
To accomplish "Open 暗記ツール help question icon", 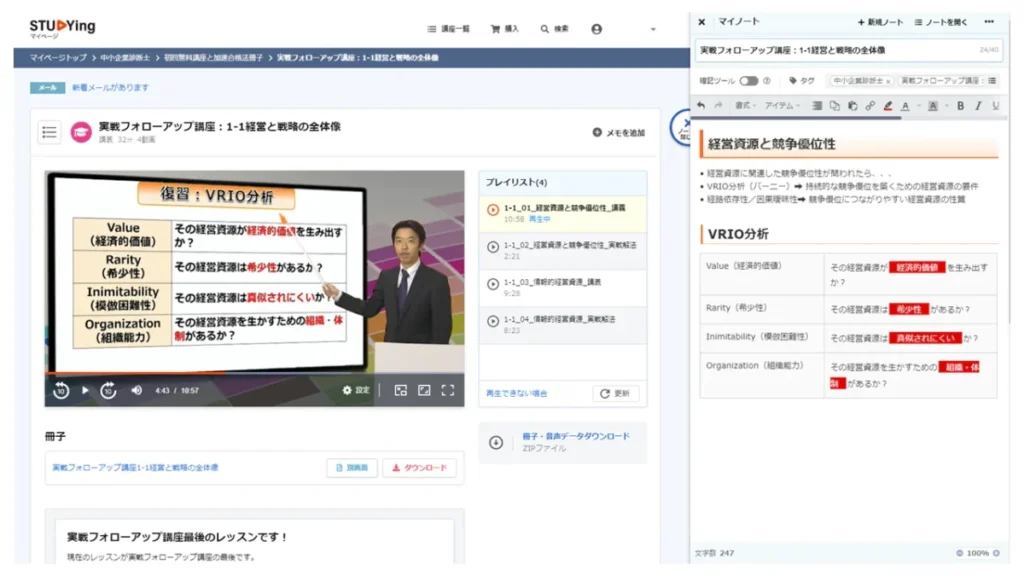I will pyautogui.click(x=767, y=81).
